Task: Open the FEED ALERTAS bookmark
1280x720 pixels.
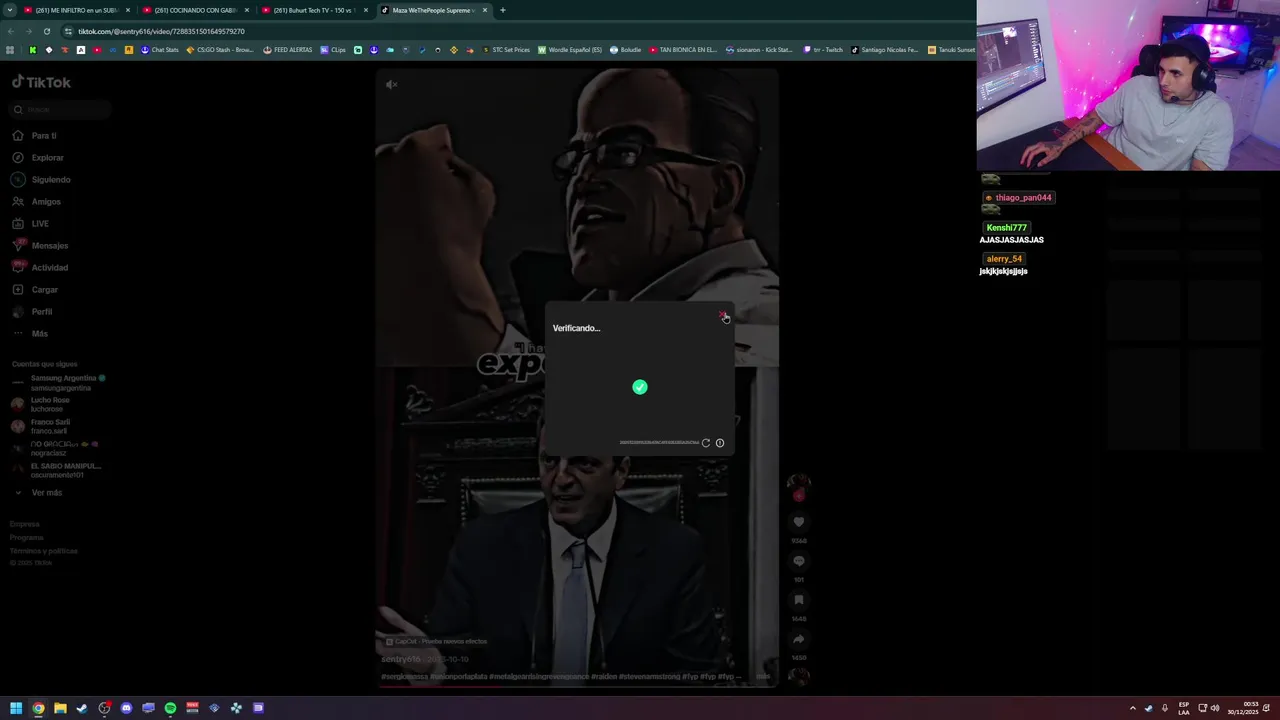Action: [287, 50]
